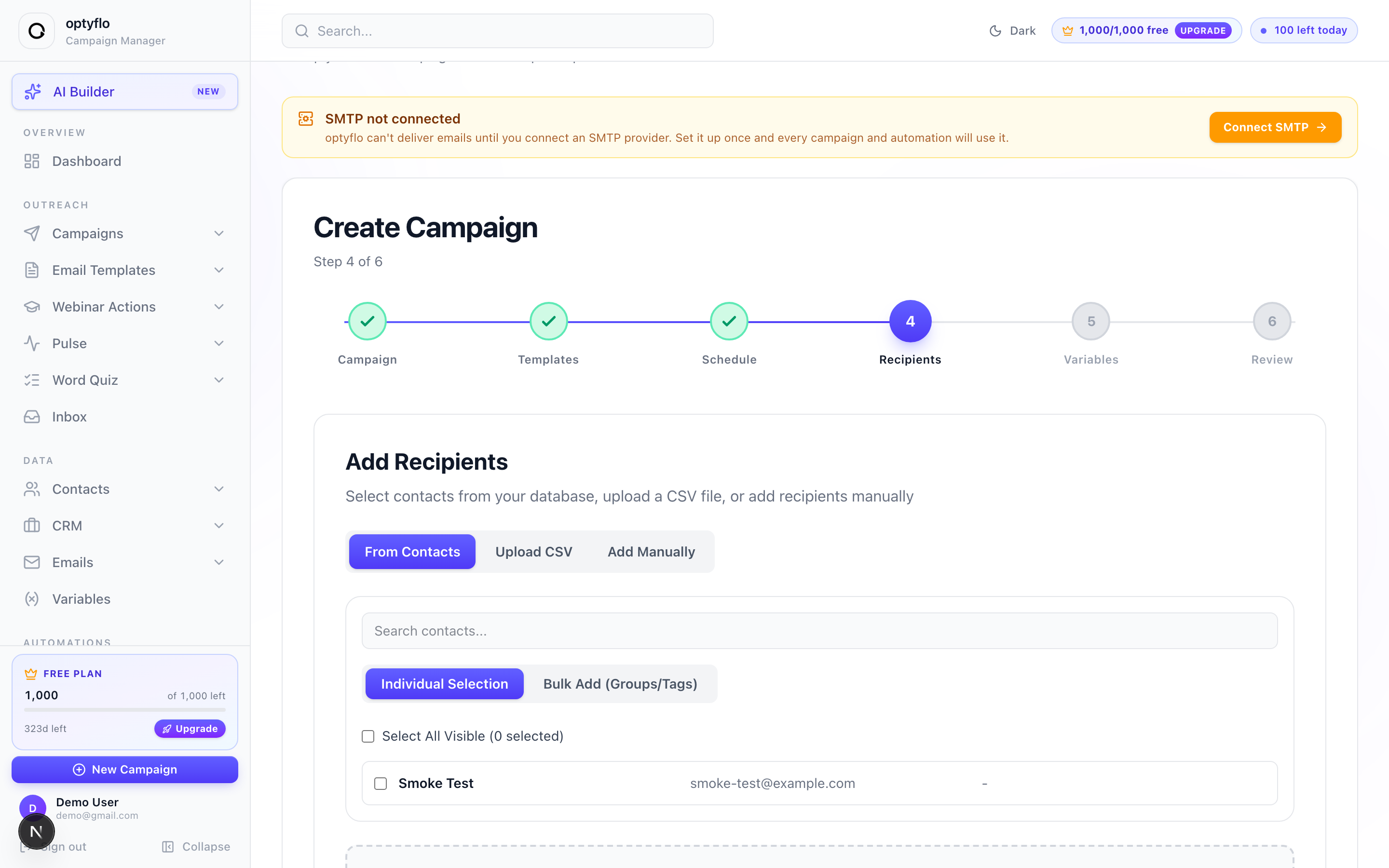Expand the Contacts chevron
1389x868 pixels.
click(218, 489)
